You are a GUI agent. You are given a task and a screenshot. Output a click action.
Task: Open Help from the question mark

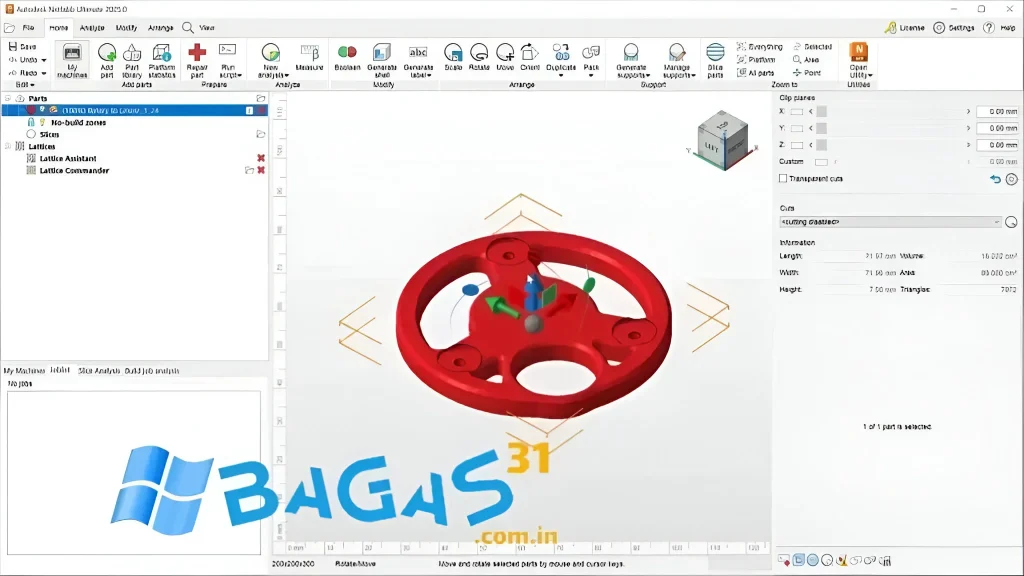(x=989, y=27)
